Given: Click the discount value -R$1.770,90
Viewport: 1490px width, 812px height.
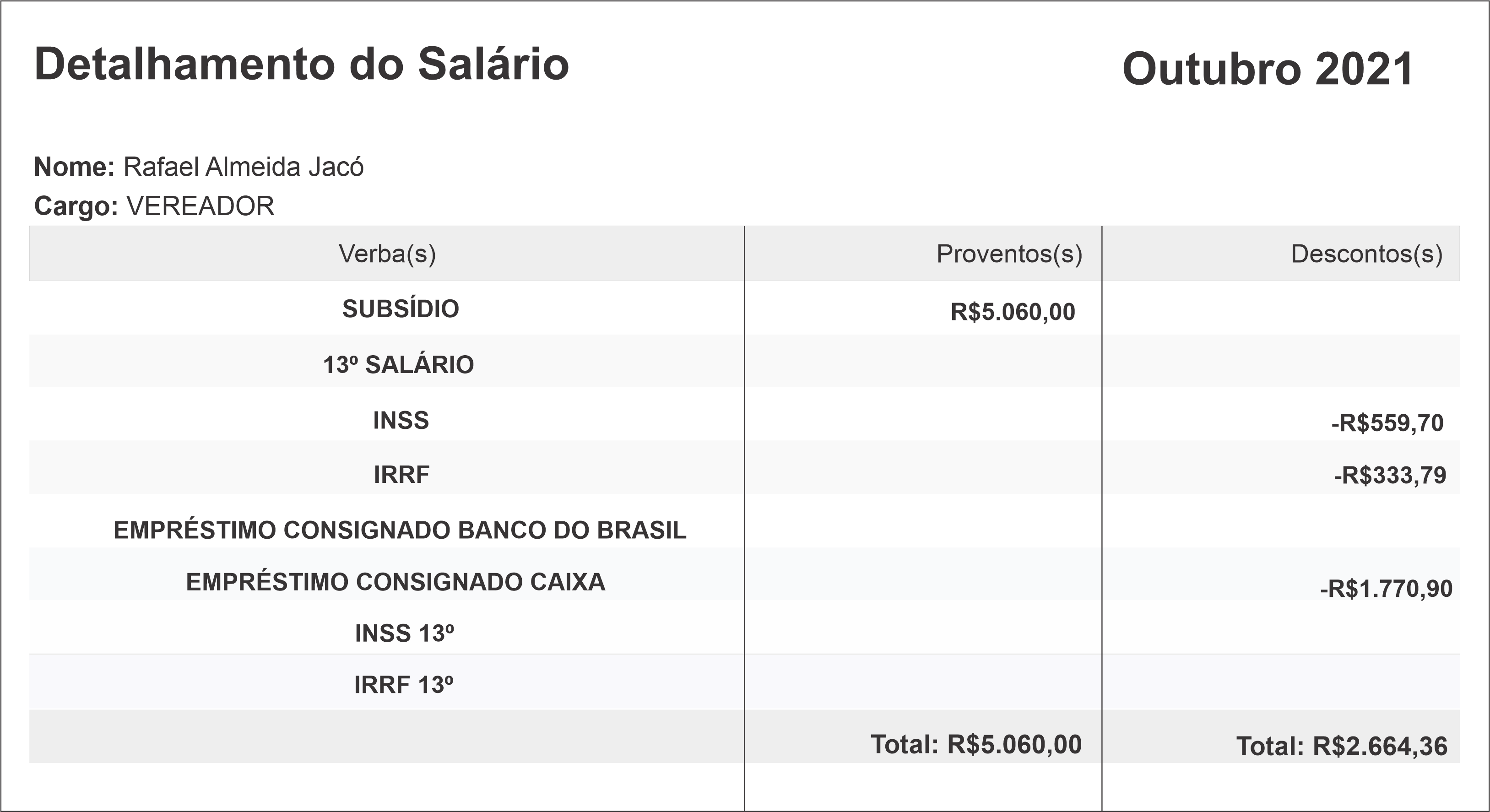Looking at the screenshot, I should click(x=1386, y=589).
